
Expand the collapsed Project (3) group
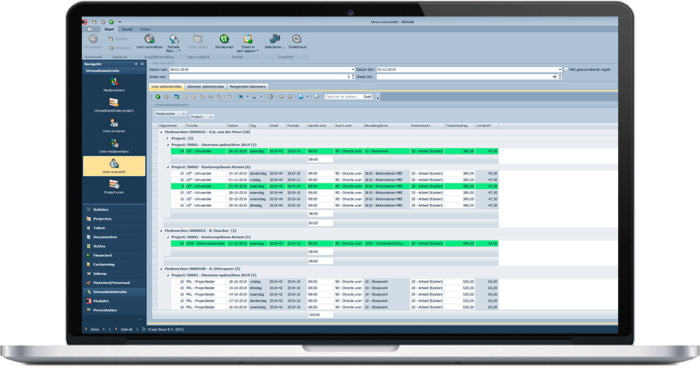click(168, 138)
